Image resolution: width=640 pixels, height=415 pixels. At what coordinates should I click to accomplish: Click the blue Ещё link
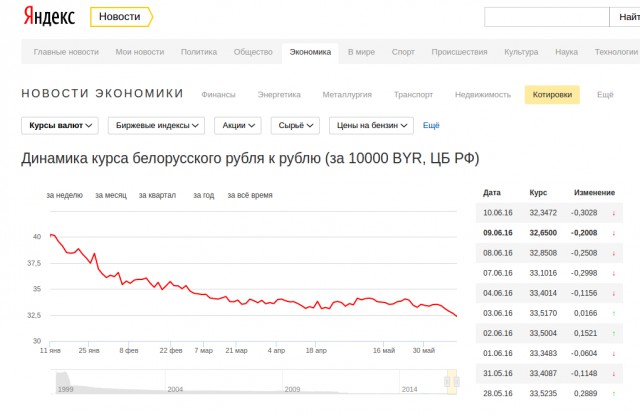tap(431, 125)
